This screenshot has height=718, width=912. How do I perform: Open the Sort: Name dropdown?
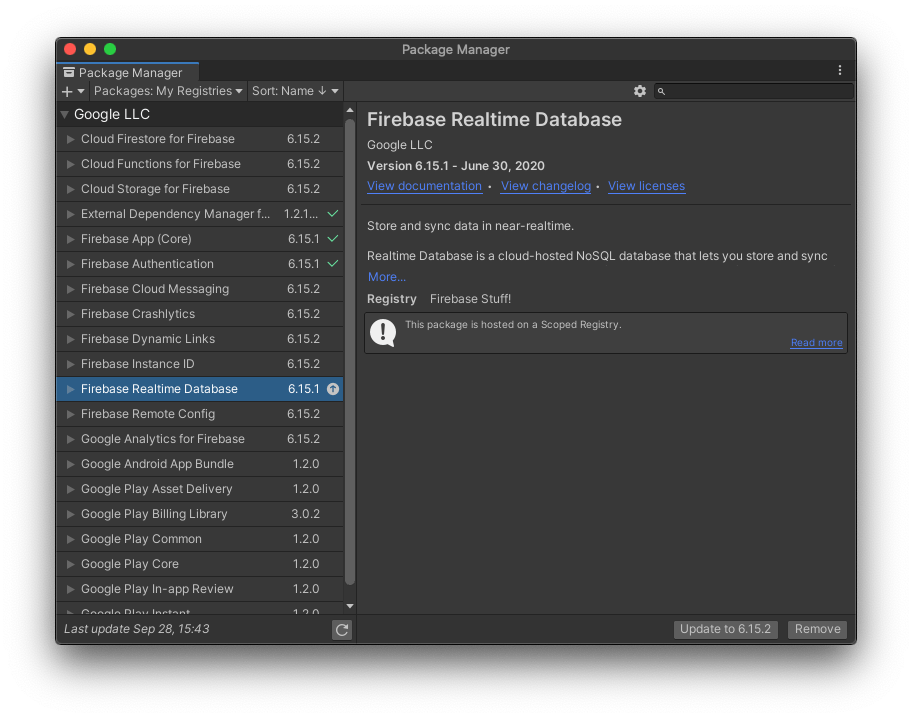coord(295,91)
